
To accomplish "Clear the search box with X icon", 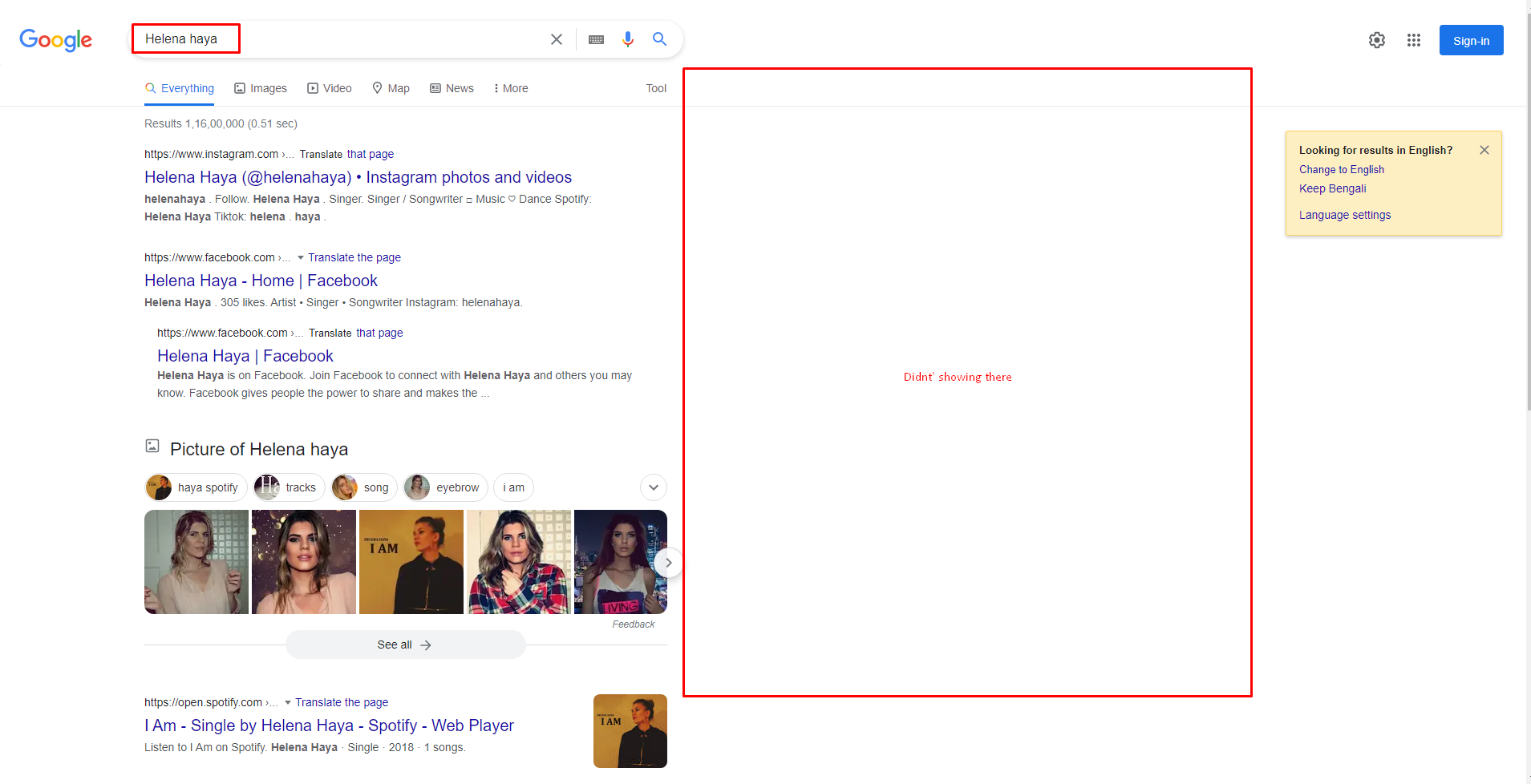I will click(x=556, y=39).
